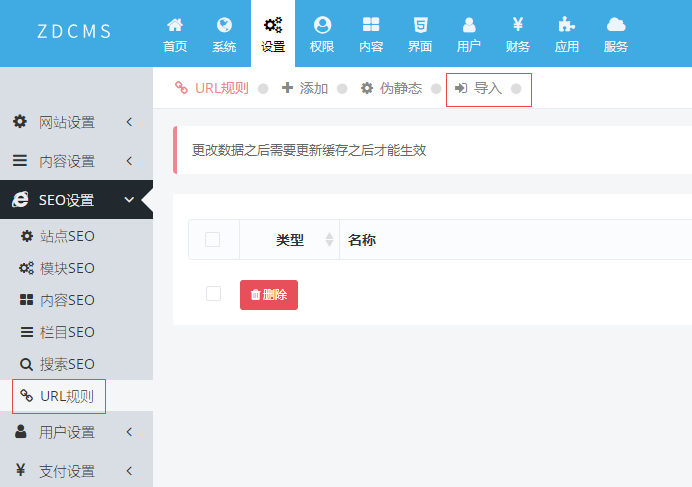The image size is (692, 487).
Task: Click the yen icon above 财务
Action: 518,25
